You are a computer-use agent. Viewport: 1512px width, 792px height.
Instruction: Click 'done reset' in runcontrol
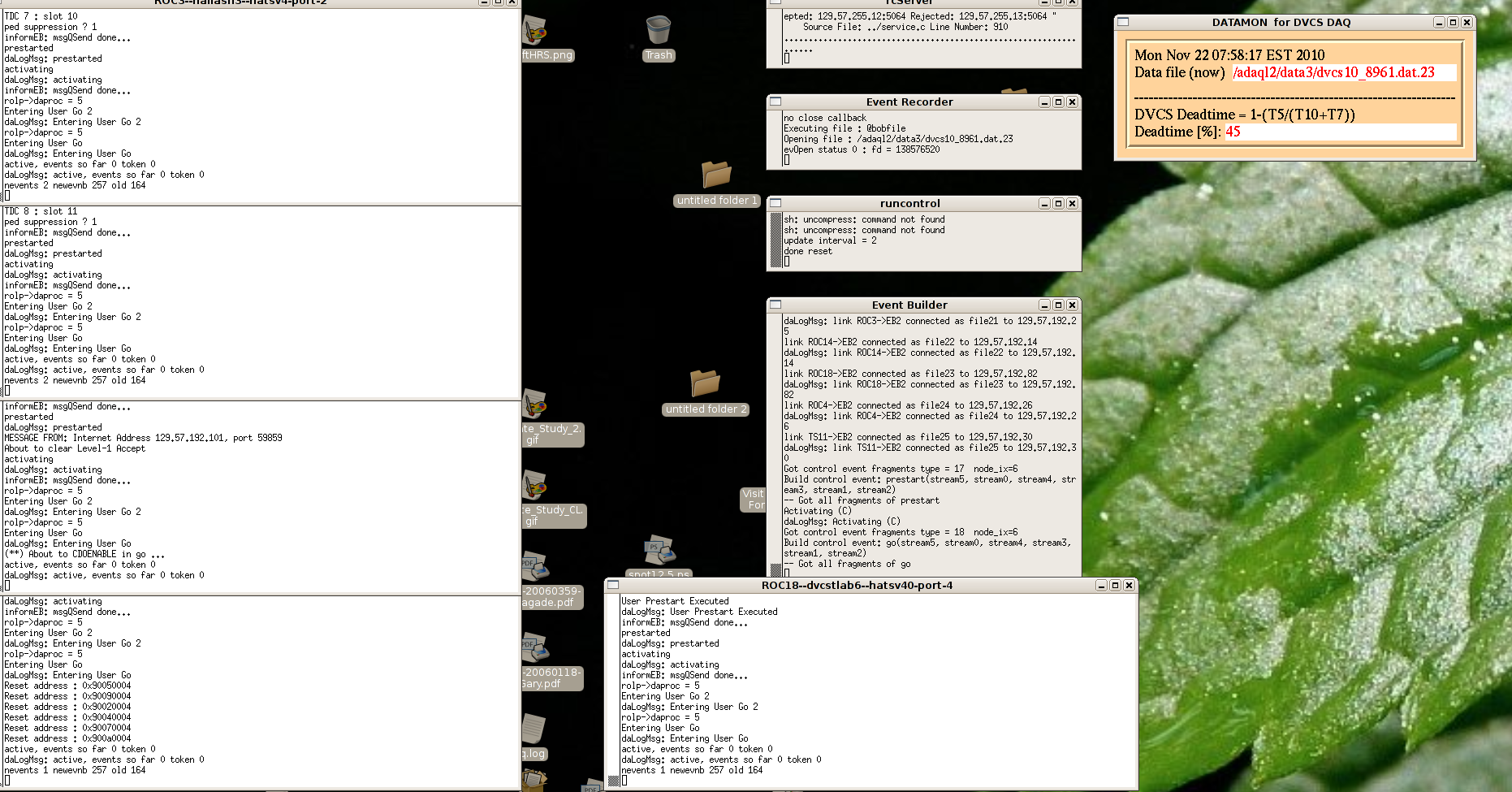pyautogui.click(x=808, y=251)
